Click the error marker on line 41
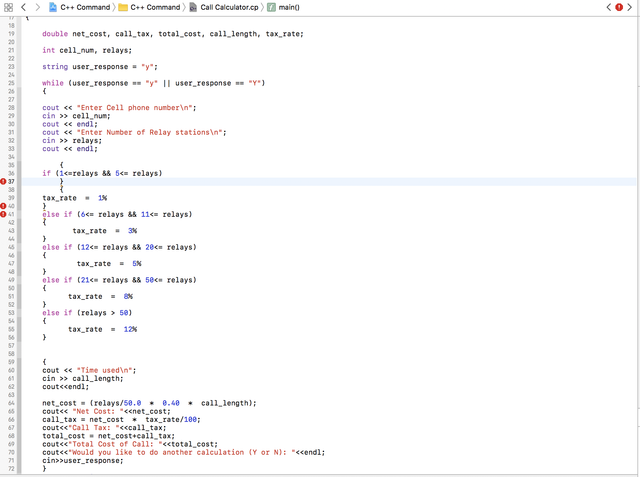 [3, 214]
